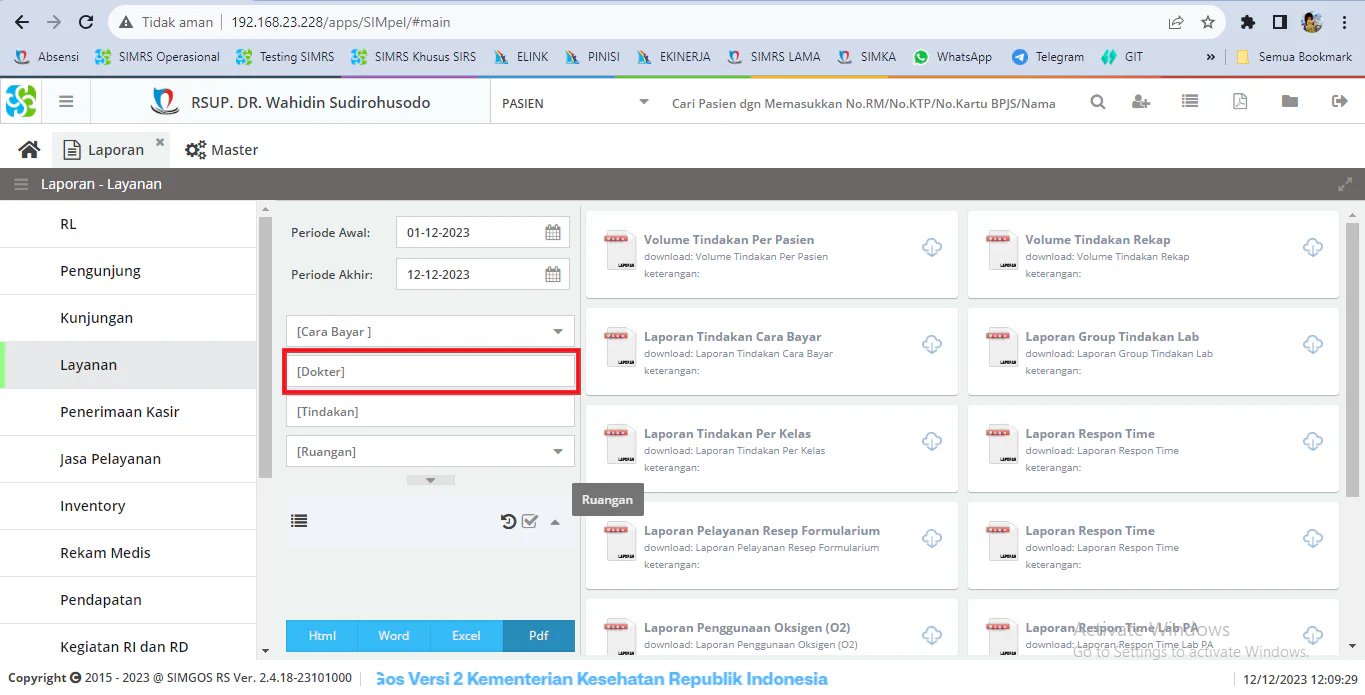Image resolution: width=1365 pixels, height=695 pixels.
Task: Click the list icon in filter toolbar
Action: (299, 521)
